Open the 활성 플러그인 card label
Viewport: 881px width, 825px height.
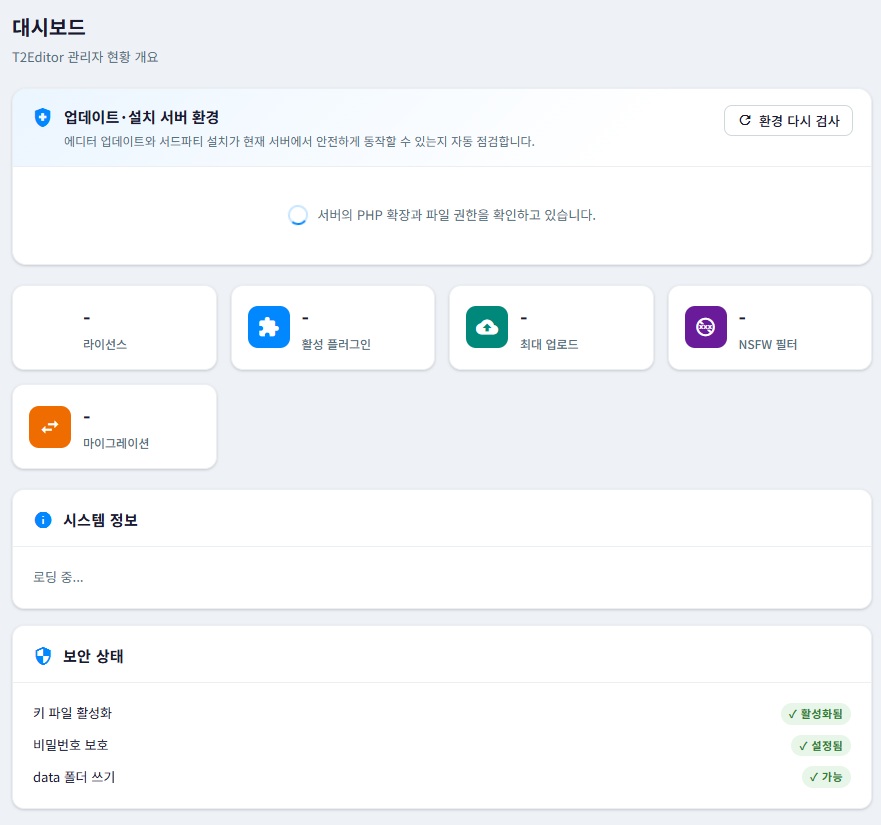[336, 344]
